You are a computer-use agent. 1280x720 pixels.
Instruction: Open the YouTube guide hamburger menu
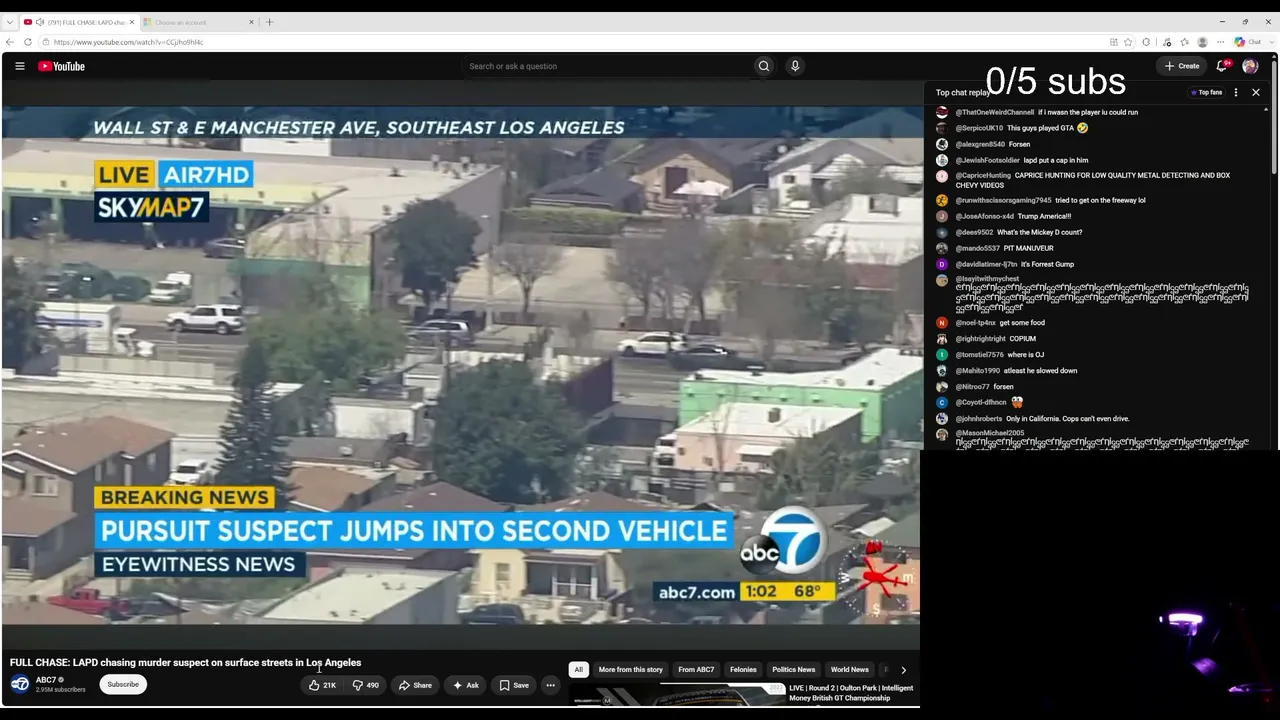click(19, 66)
